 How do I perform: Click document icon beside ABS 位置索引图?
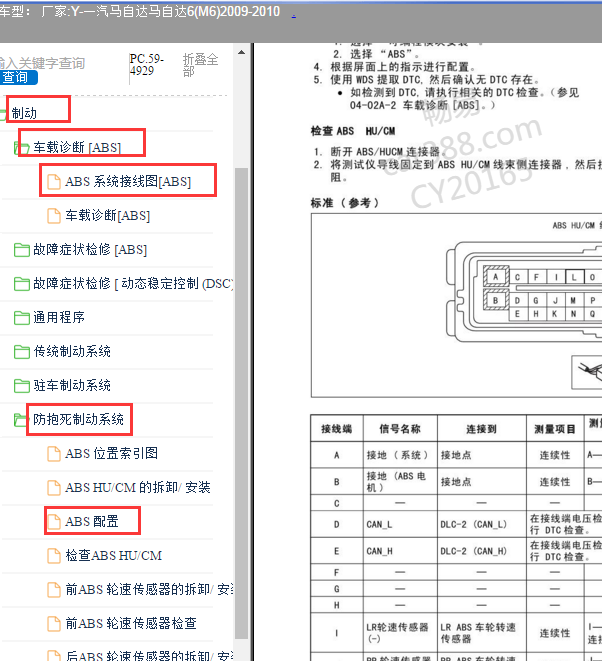click(x=54, y=454)
